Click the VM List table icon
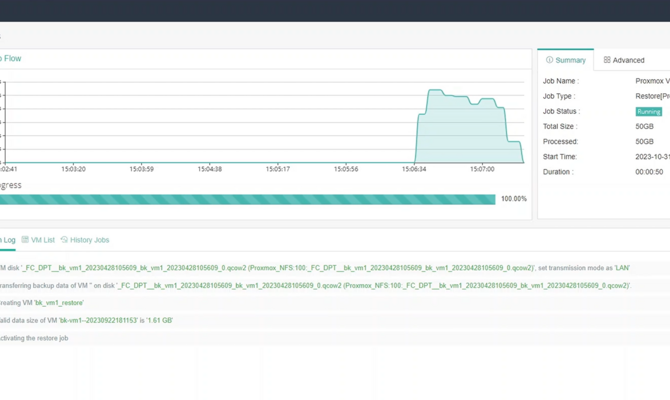The image size is (670, 400). 25,240
